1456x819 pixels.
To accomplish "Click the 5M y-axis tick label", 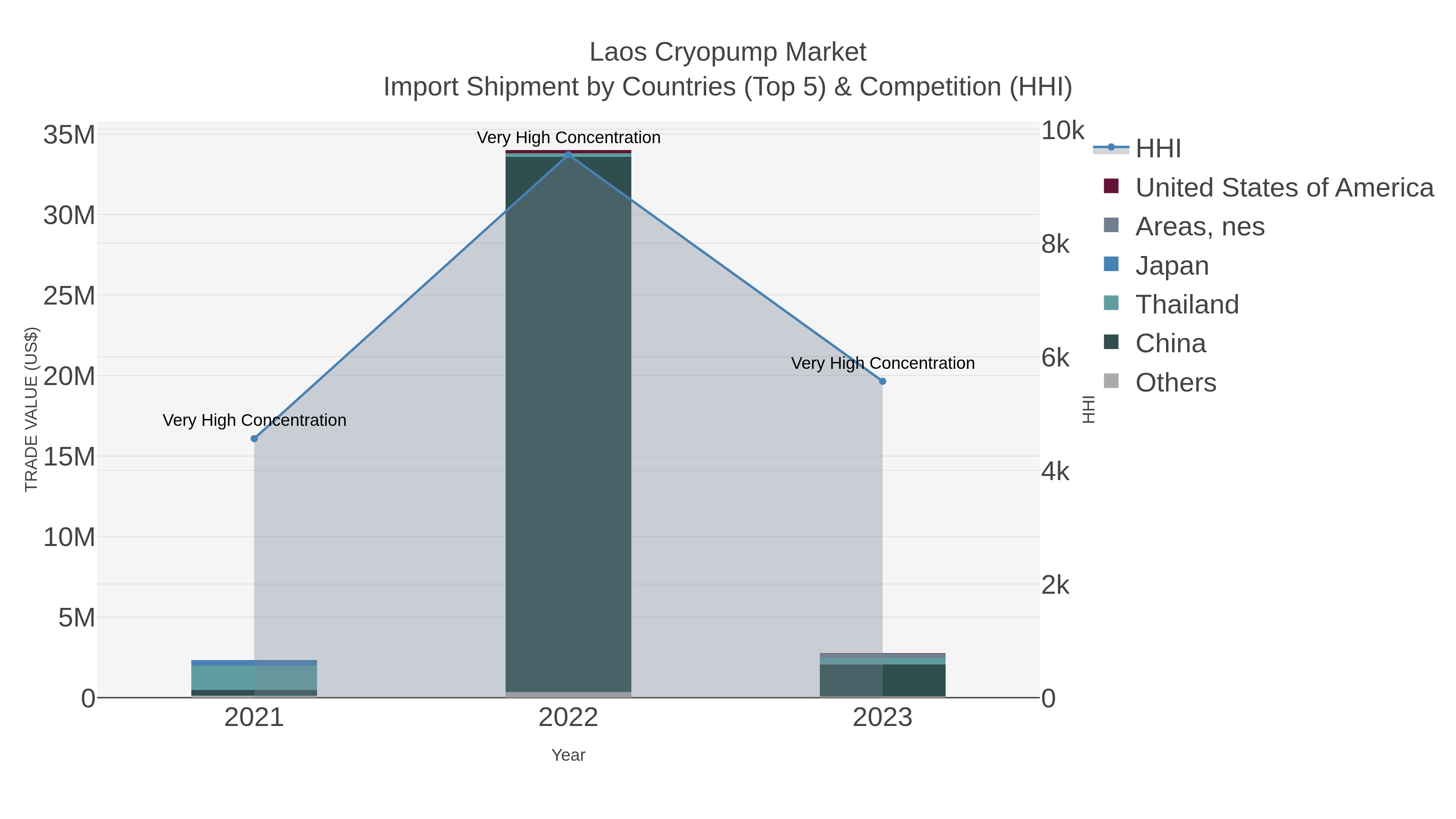I will pyautogui.click(x=77, y=618).
